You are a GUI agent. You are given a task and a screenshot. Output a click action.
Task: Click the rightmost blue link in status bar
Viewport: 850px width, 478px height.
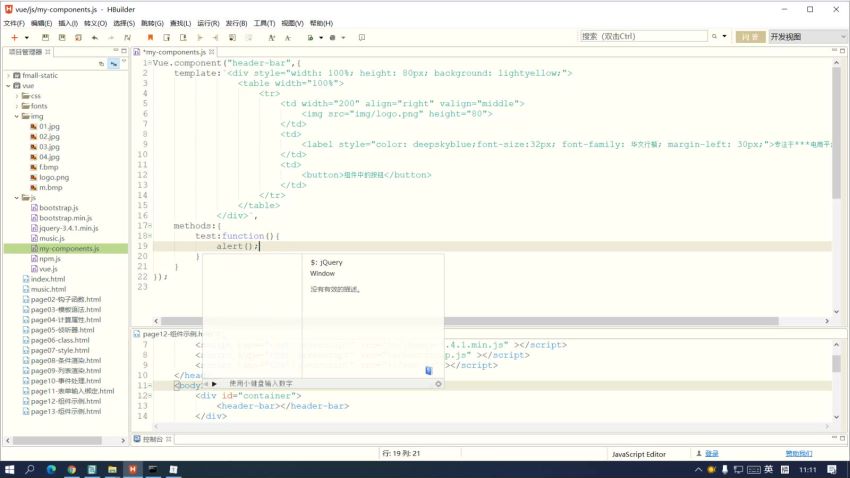(x=799, y=454)
